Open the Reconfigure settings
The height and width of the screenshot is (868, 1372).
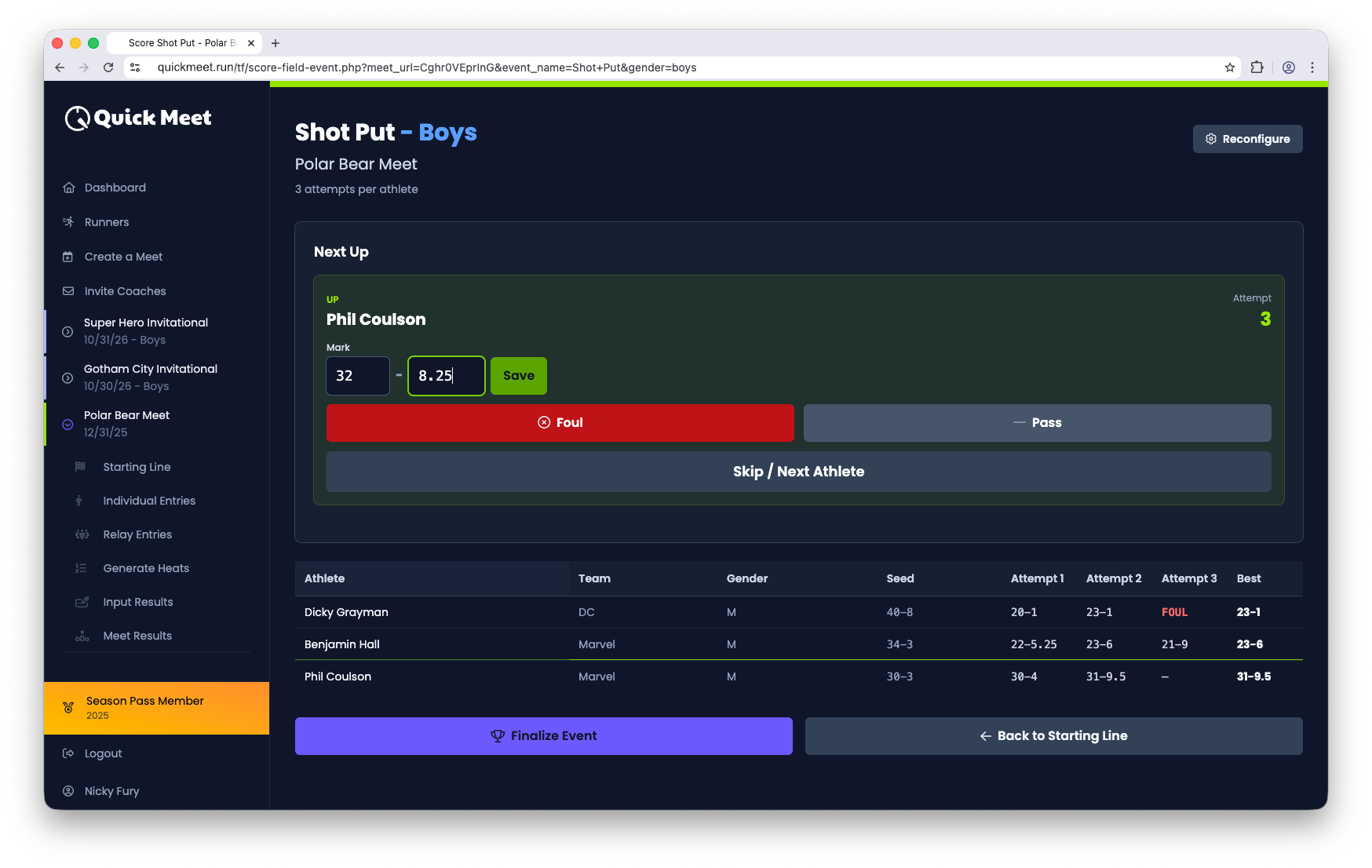click(x=1247, y=139)
